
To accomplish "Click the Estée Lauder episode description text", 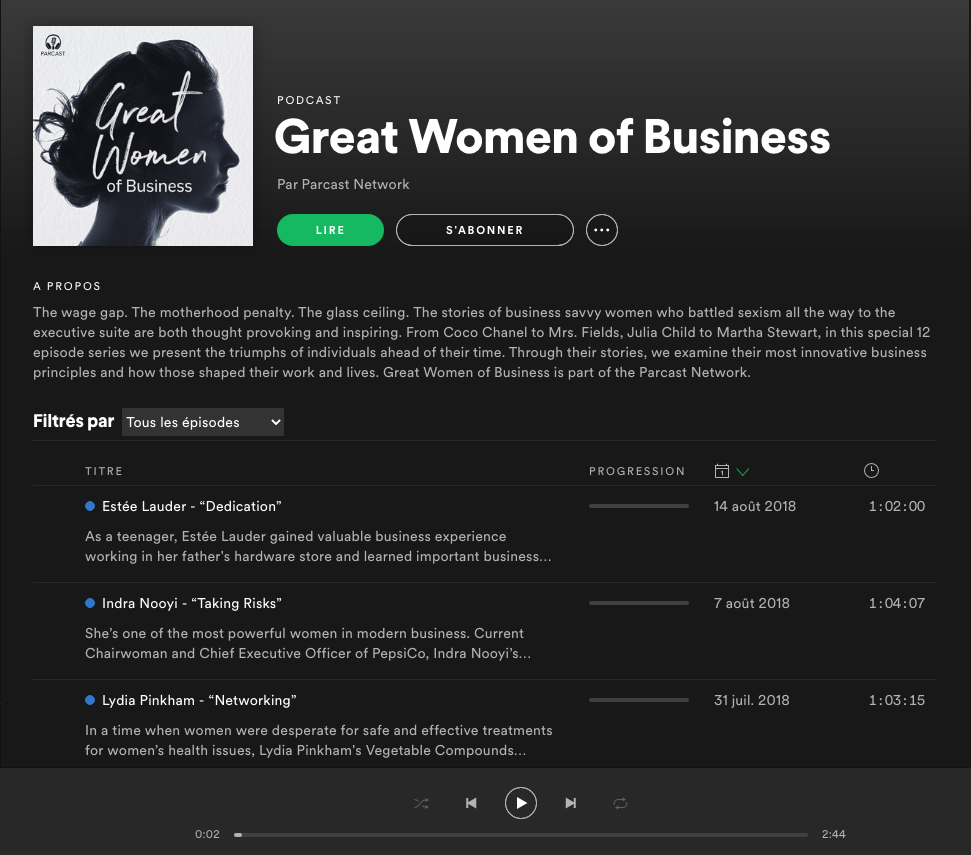I will click(x=318, y=546).
